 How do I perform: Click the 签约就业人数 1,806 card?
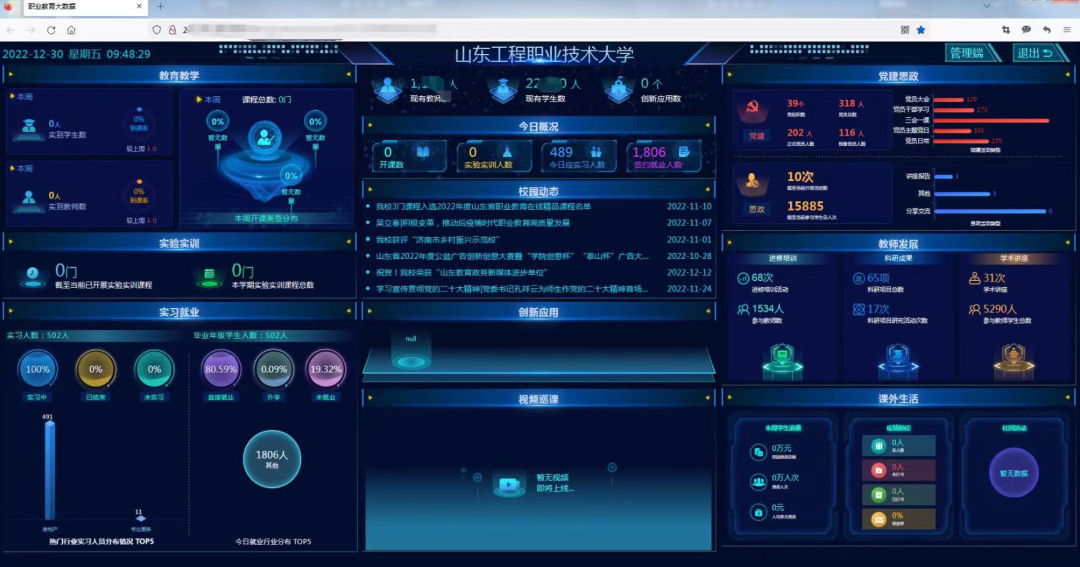pyautogui.click(x=663, y=156)
